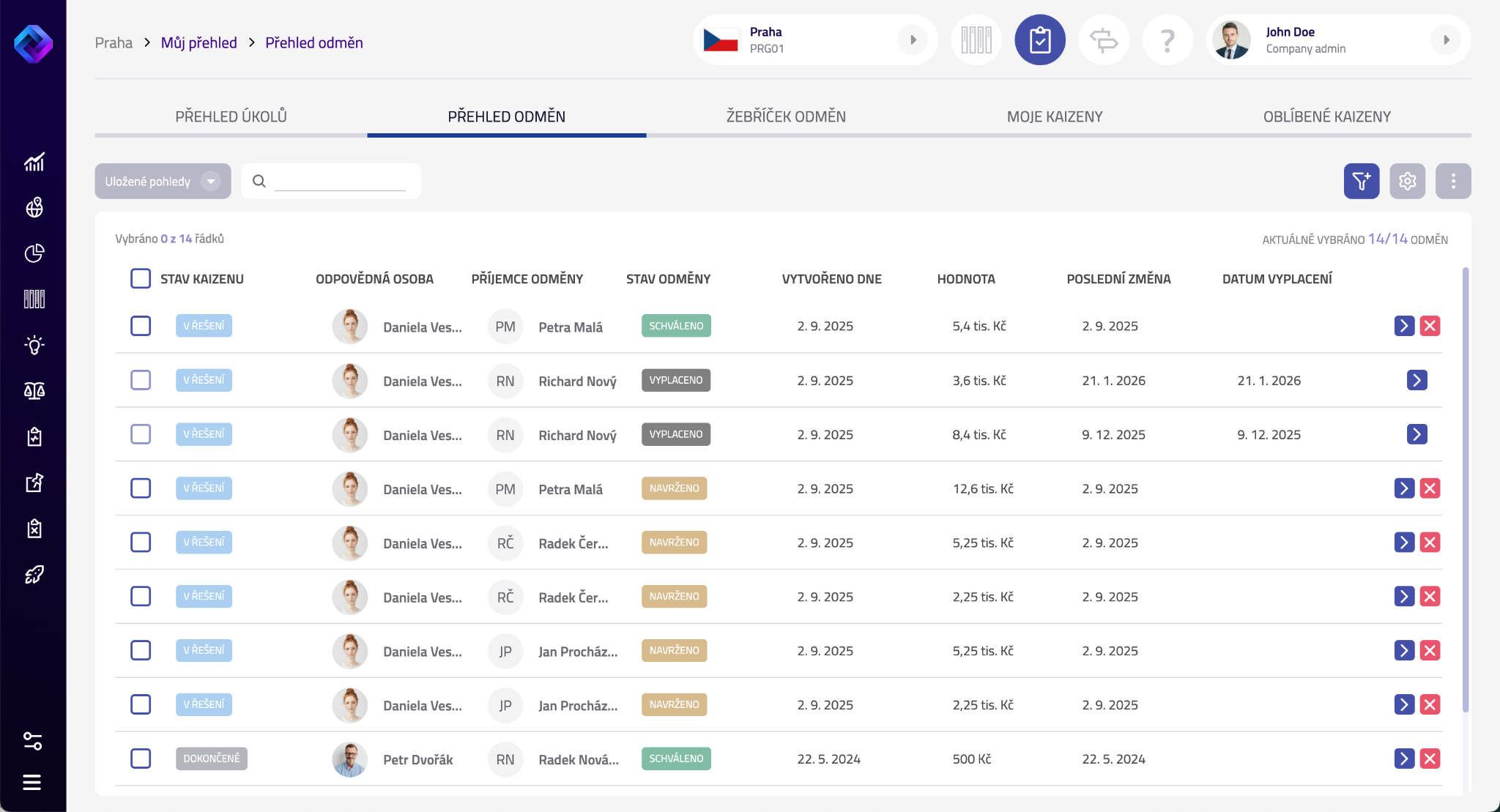This screenshot has height=812, width=1500.
Task: Select the Petr Dvořák row checkbox
Action: click(x=141, y=759)
